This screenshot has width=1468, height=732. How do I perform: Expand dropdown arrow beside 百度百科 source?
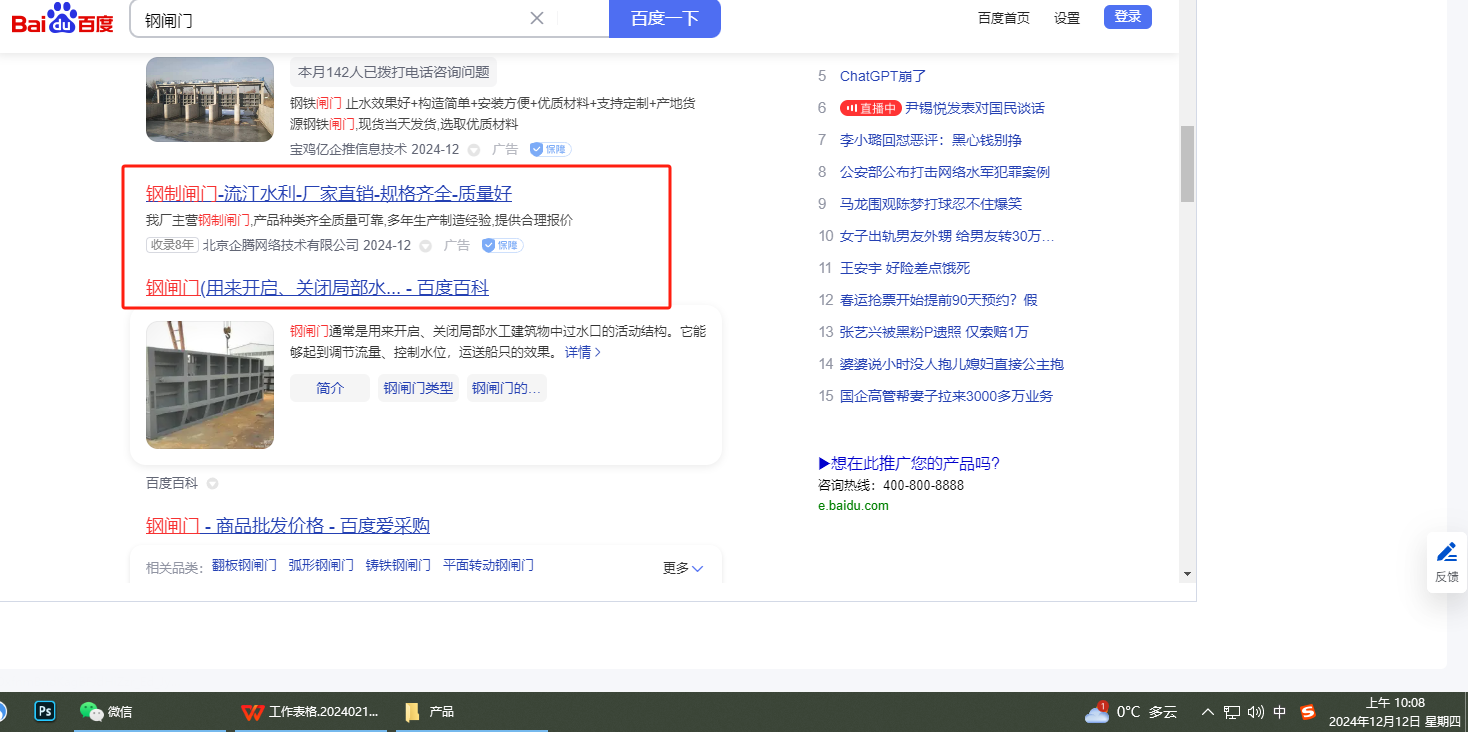click(212, 484)
